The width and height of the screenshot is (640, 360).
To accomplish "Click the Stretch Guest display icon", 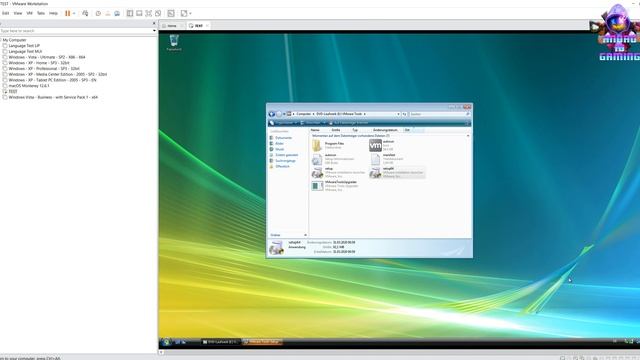I will 184,13.
